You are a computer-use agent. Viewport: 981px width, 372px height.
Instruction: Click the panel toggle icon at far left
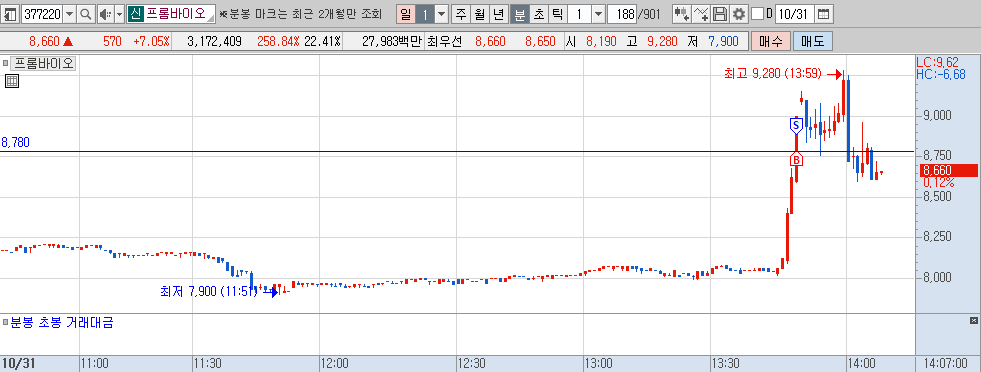click(11, 14)
